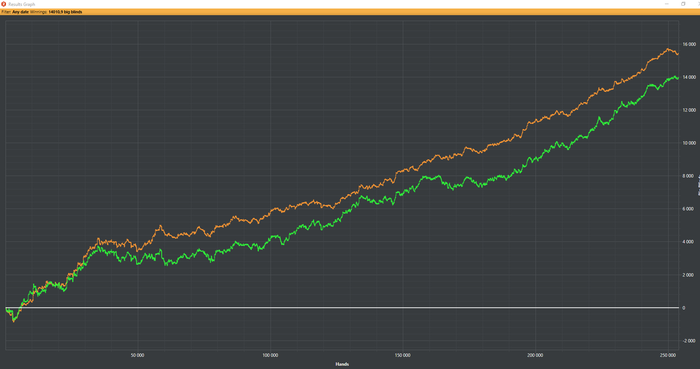
Task: Click the '4 000' y-axis label
Action: 689,242
